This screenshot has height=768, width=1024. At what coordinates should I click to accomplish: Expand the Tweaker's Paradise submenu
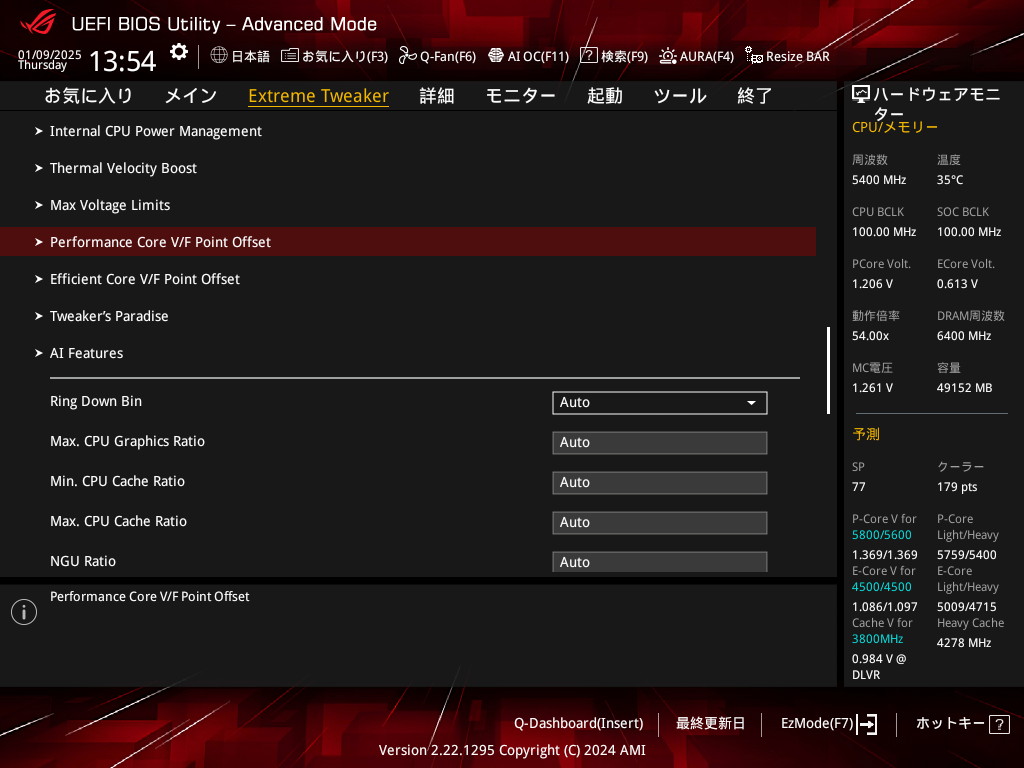click(x=109, y=316)
